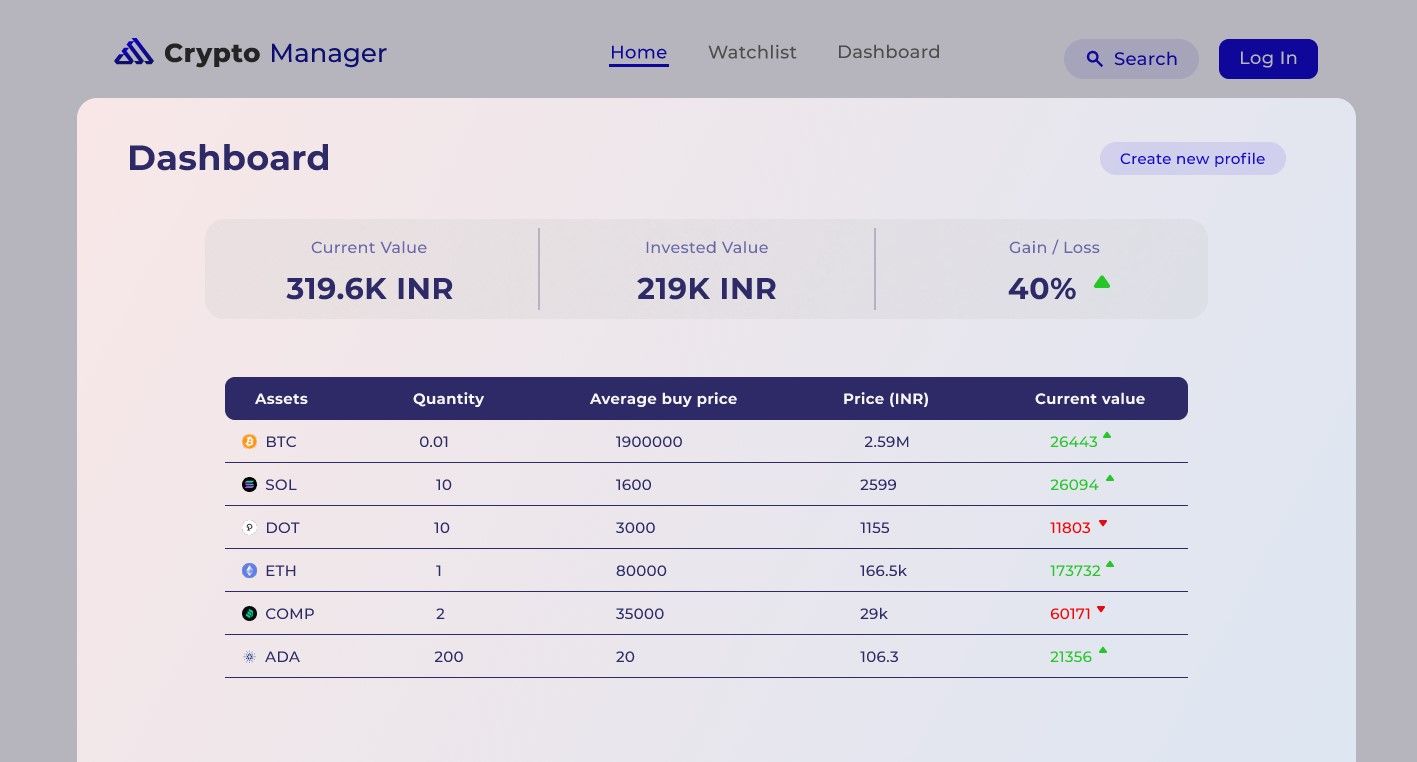Click COMP average buy price 35000
The image size is (1417, 762).
coord(640,613)
